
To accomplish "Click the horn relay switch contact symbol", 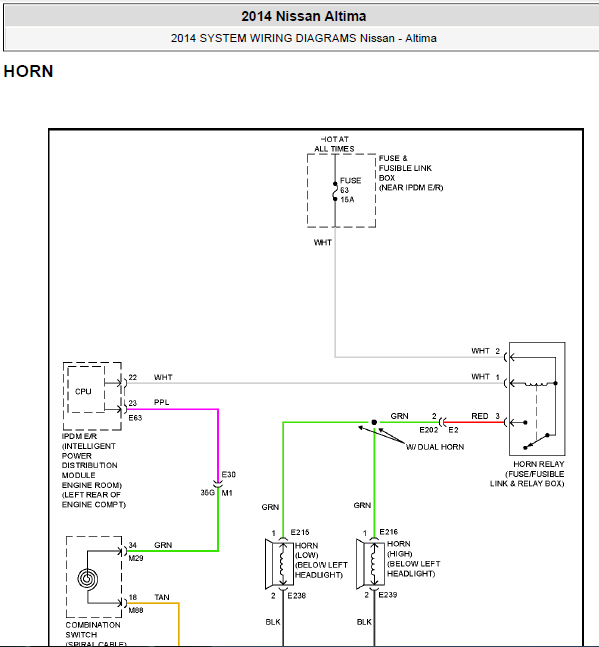I will click(x=536, y=441).
